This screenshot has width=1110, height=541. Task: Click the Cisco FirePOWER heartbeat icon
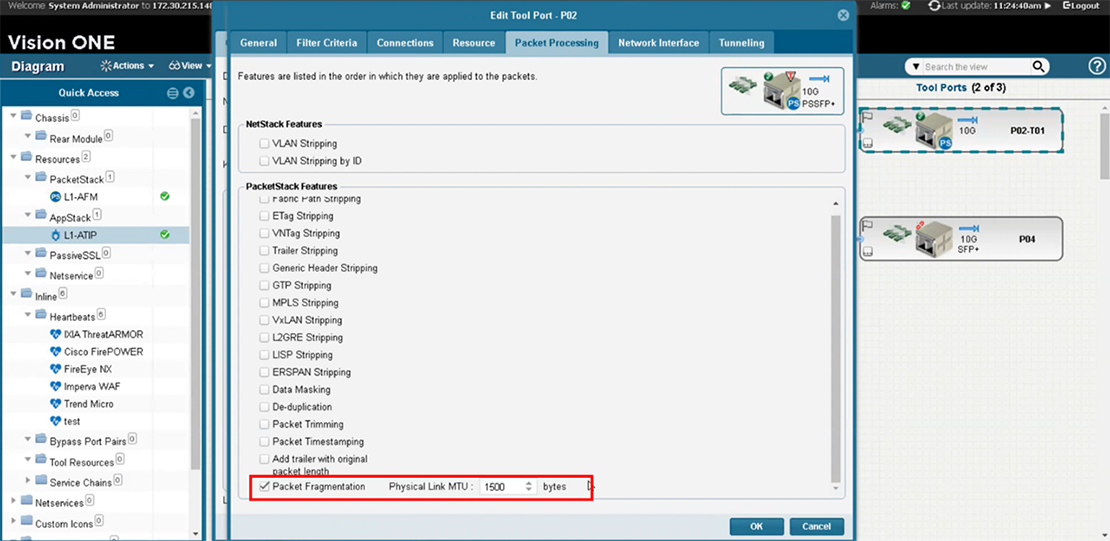55,352
